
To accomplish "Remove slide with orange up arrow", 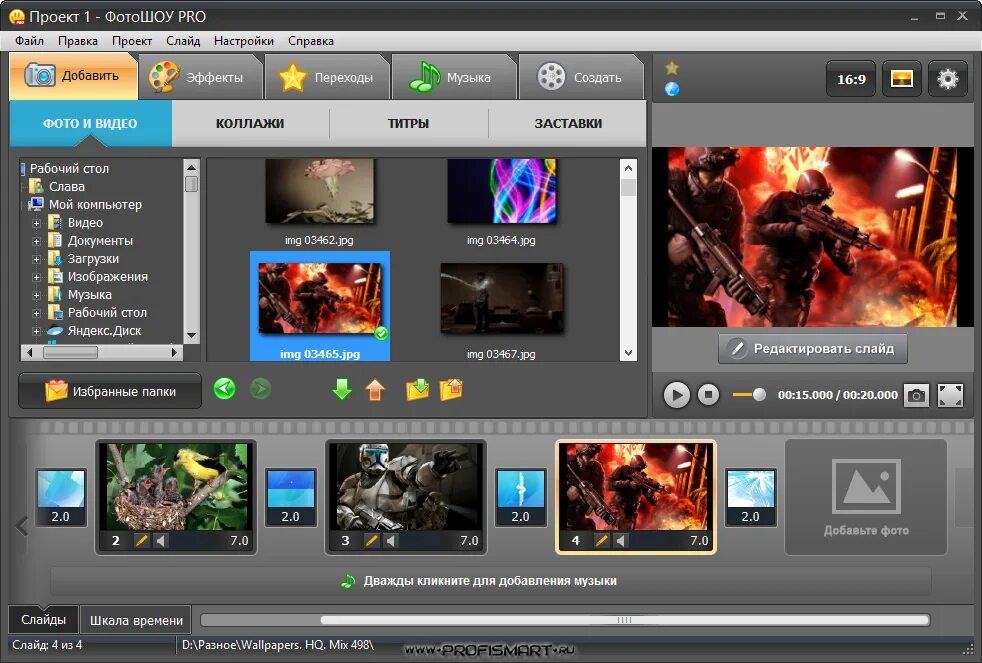I will pos(375,389).
